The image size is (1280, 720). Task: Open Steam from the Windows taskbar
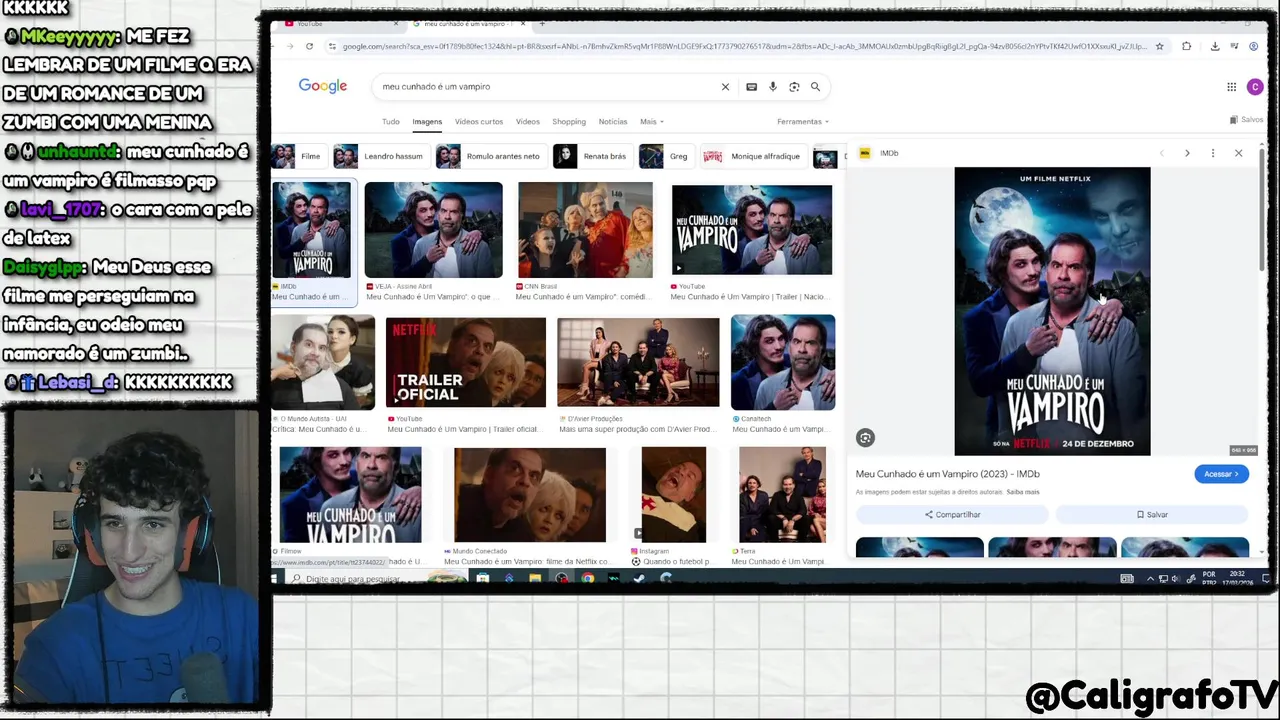639,578
